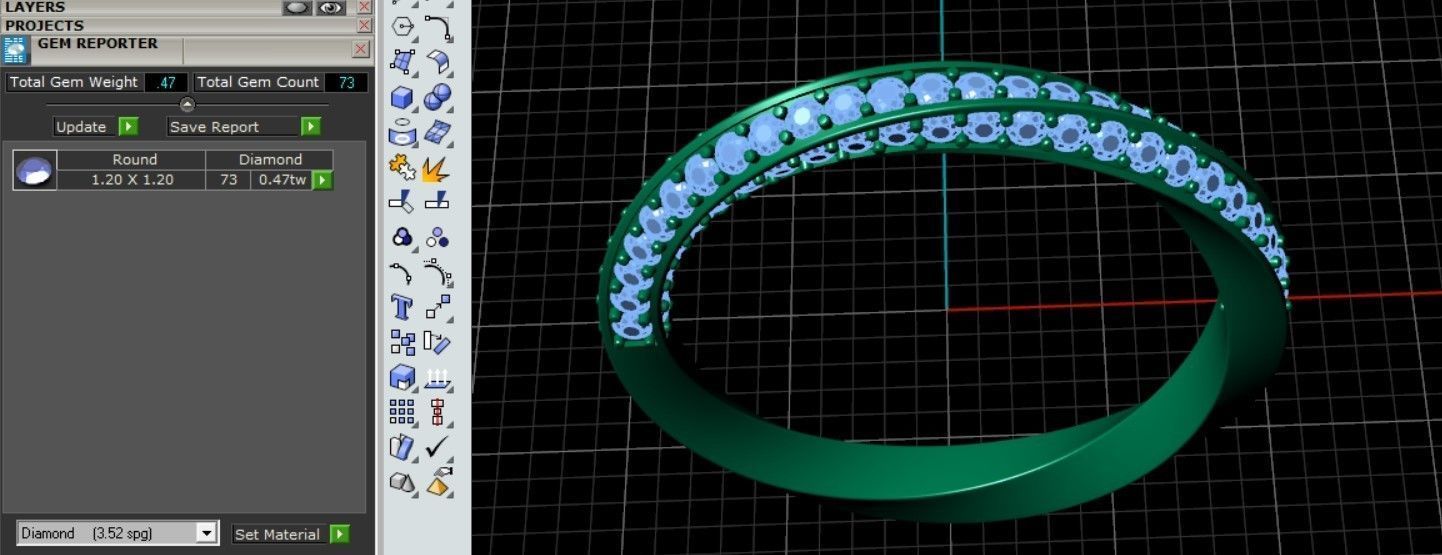The image size is (1442, 555).
Task: Click the Total Gem Weight value .47
Action: (166, 82)
